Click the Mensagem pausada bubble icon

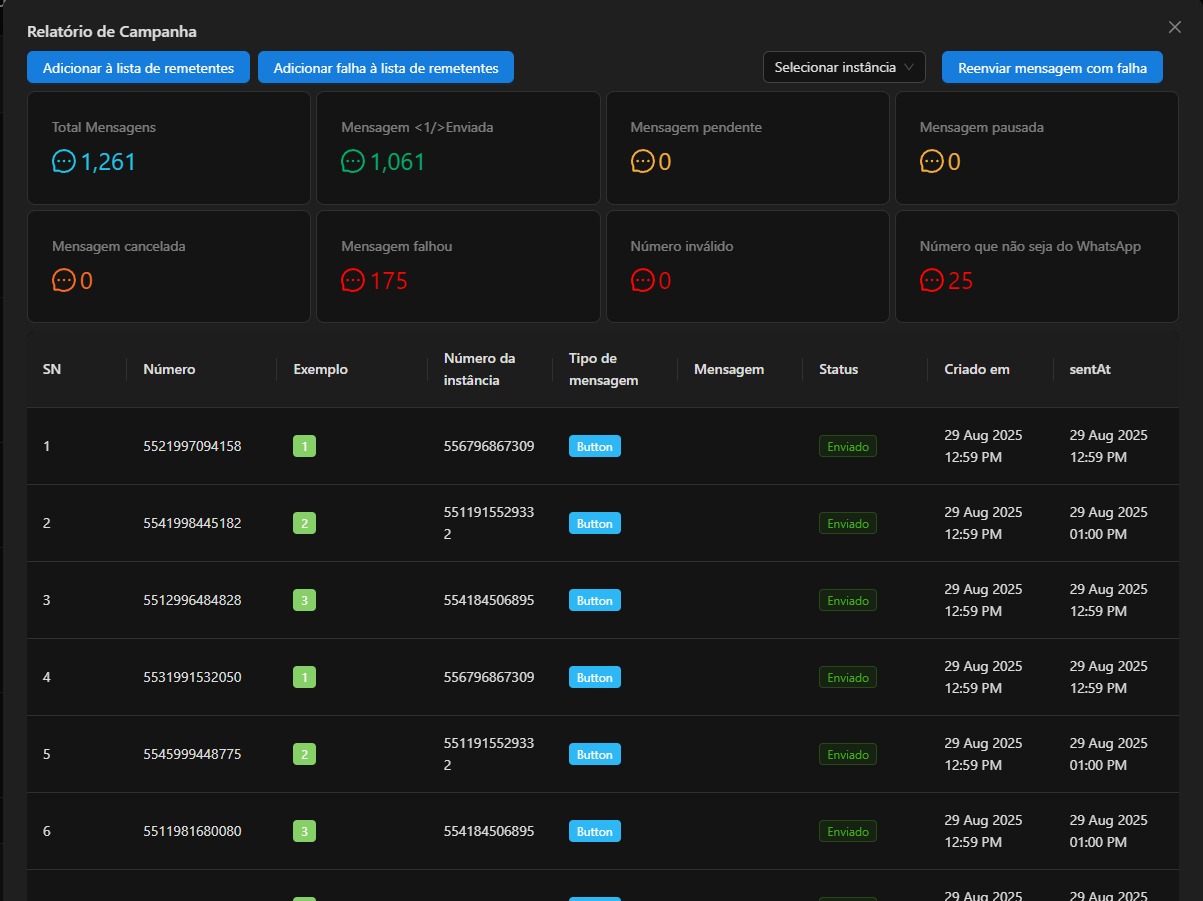click(x=931, y=162)
